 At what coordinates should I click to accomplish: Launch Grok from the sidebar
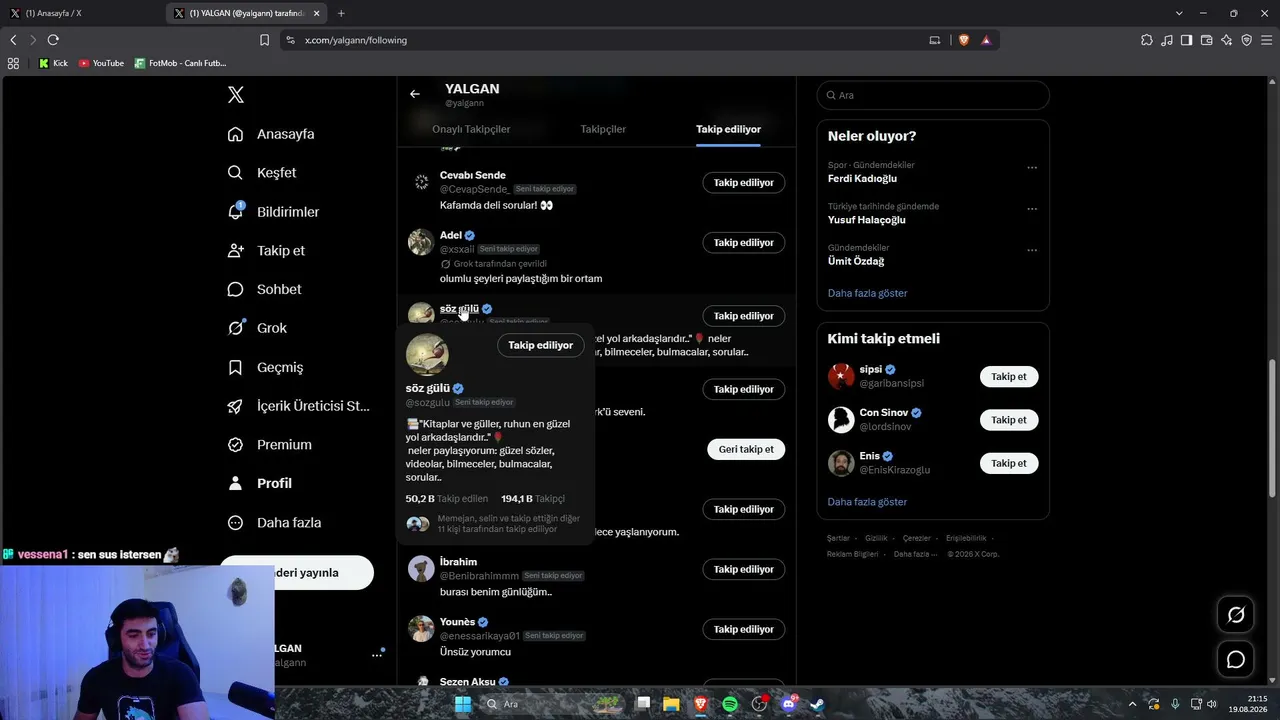(257, 328)
